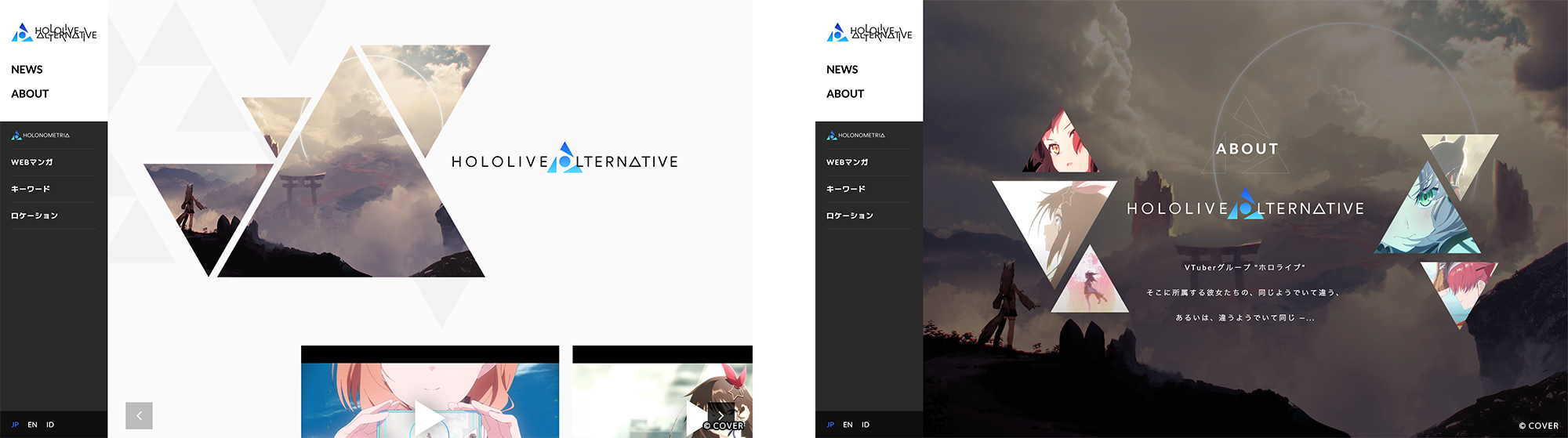The width and height of the screenshot is (1568, 438).
Task: Click the large torii gate triangle image
Action: tap(351, 188)
